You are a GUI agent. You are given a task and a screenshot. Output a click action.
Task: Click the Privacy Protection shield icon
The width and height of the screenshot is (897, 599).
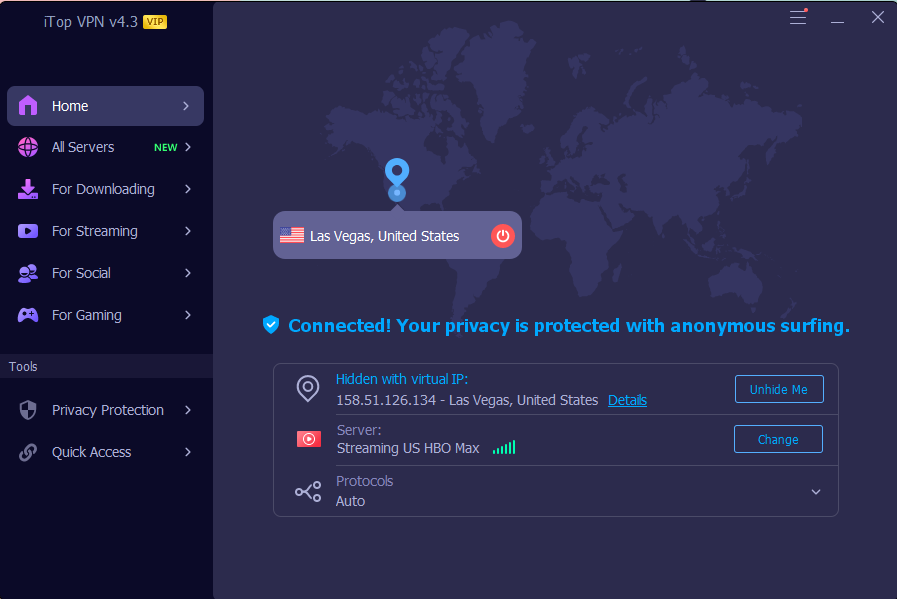point(28,410)
